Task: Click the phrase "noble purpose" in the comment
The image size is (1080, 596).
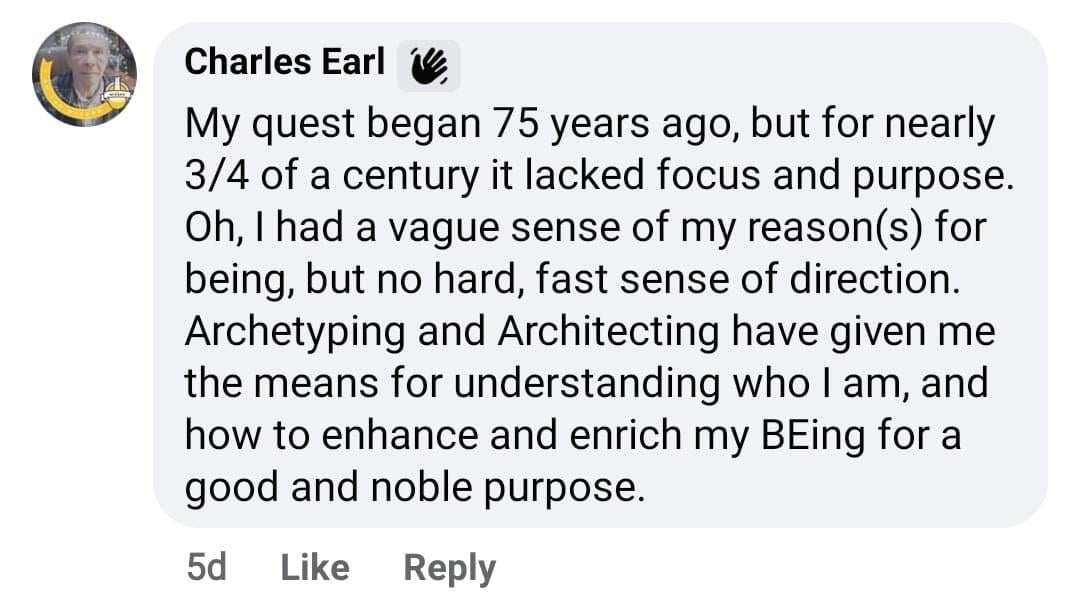Action: tap(508, 489)
